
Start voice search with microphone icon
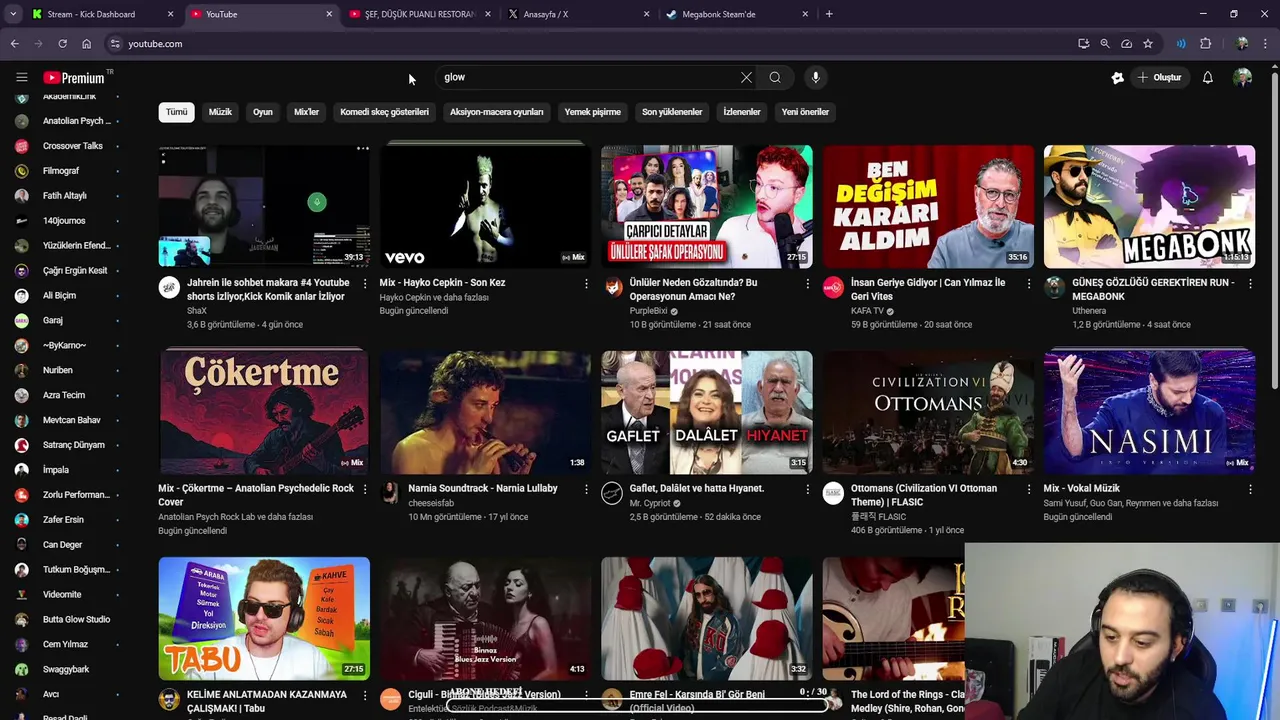pos(815,77)
